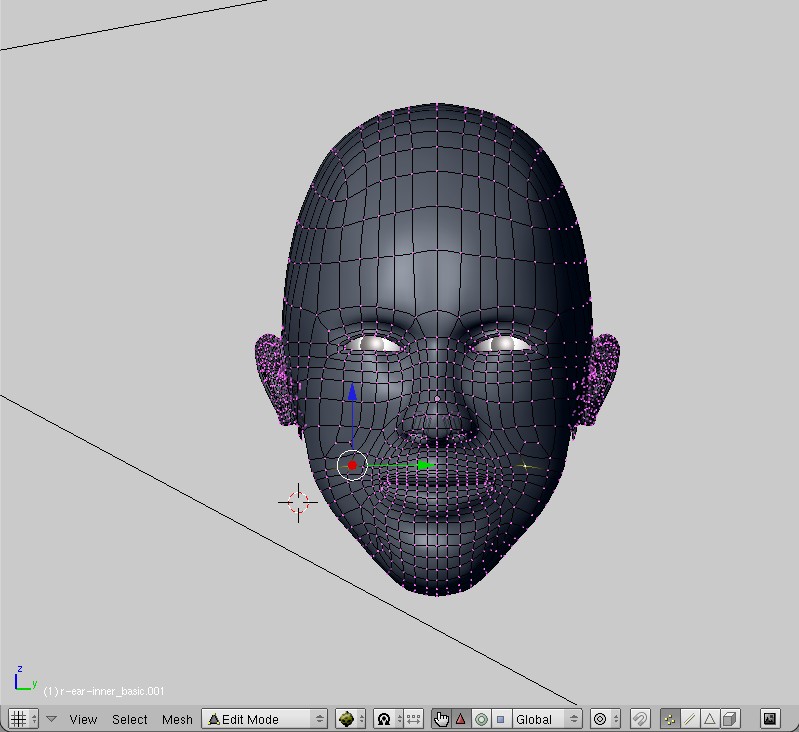Switch to face select mode
799x732 pixels.
(710, 719)
